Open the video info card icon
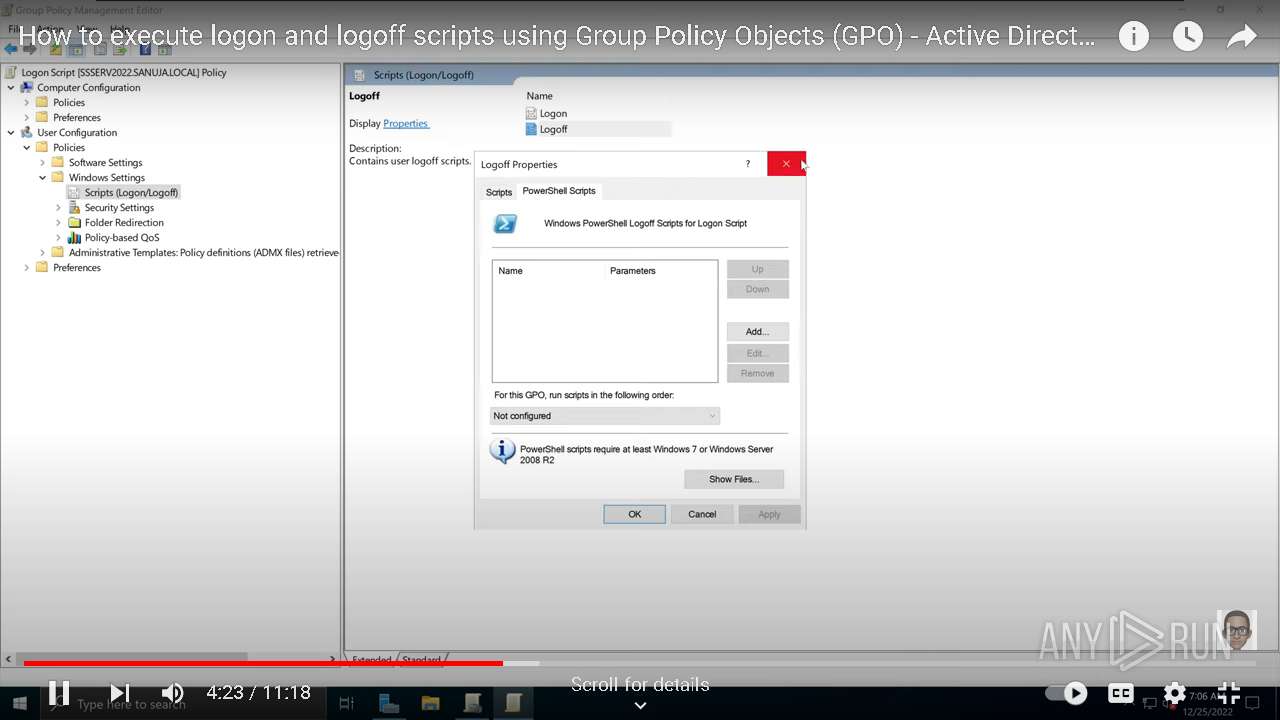Screen dimensions: 1280x720 pos(1133,37)
